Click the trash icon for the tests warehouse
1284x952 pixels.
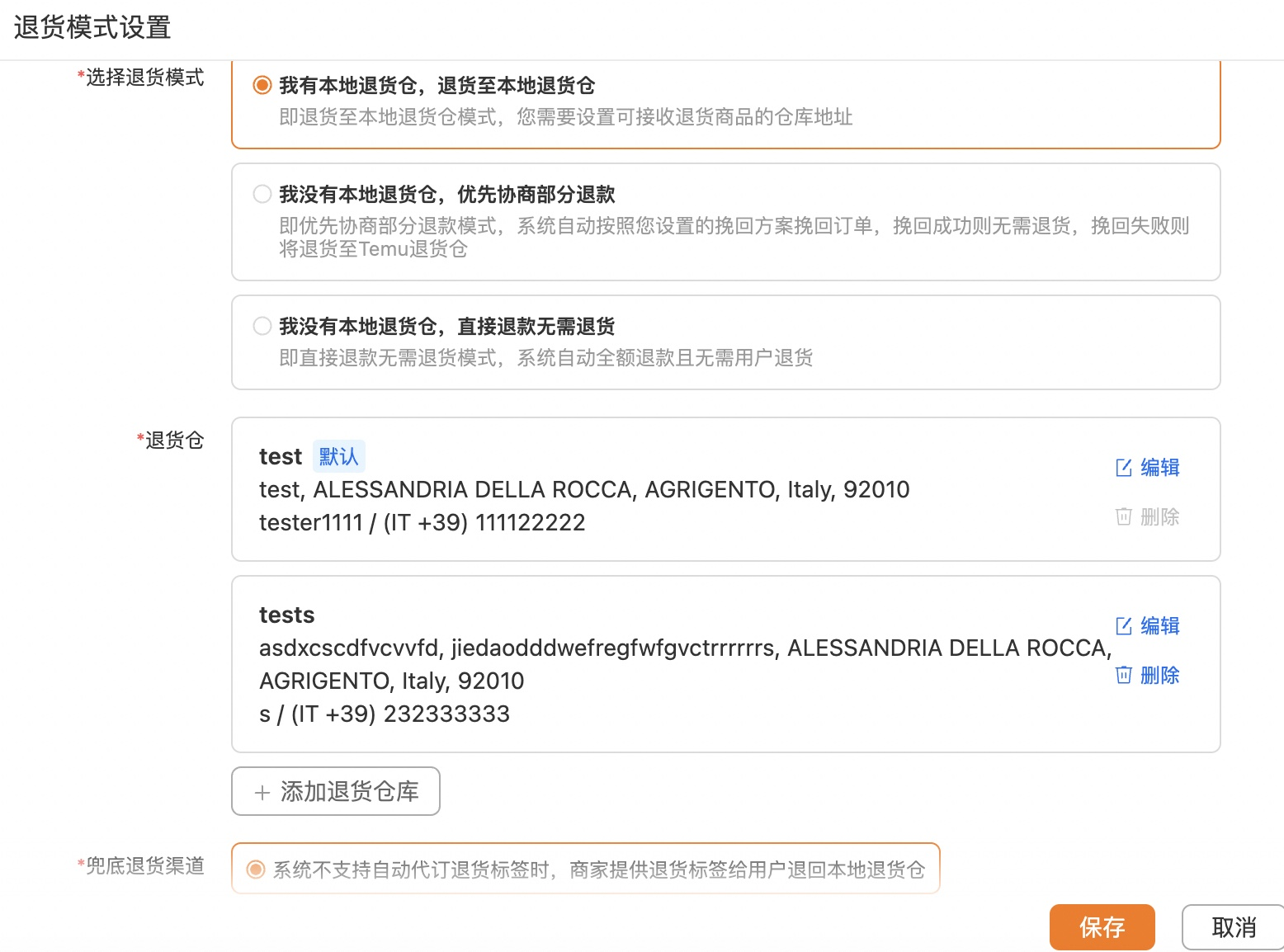point(1124,675)
